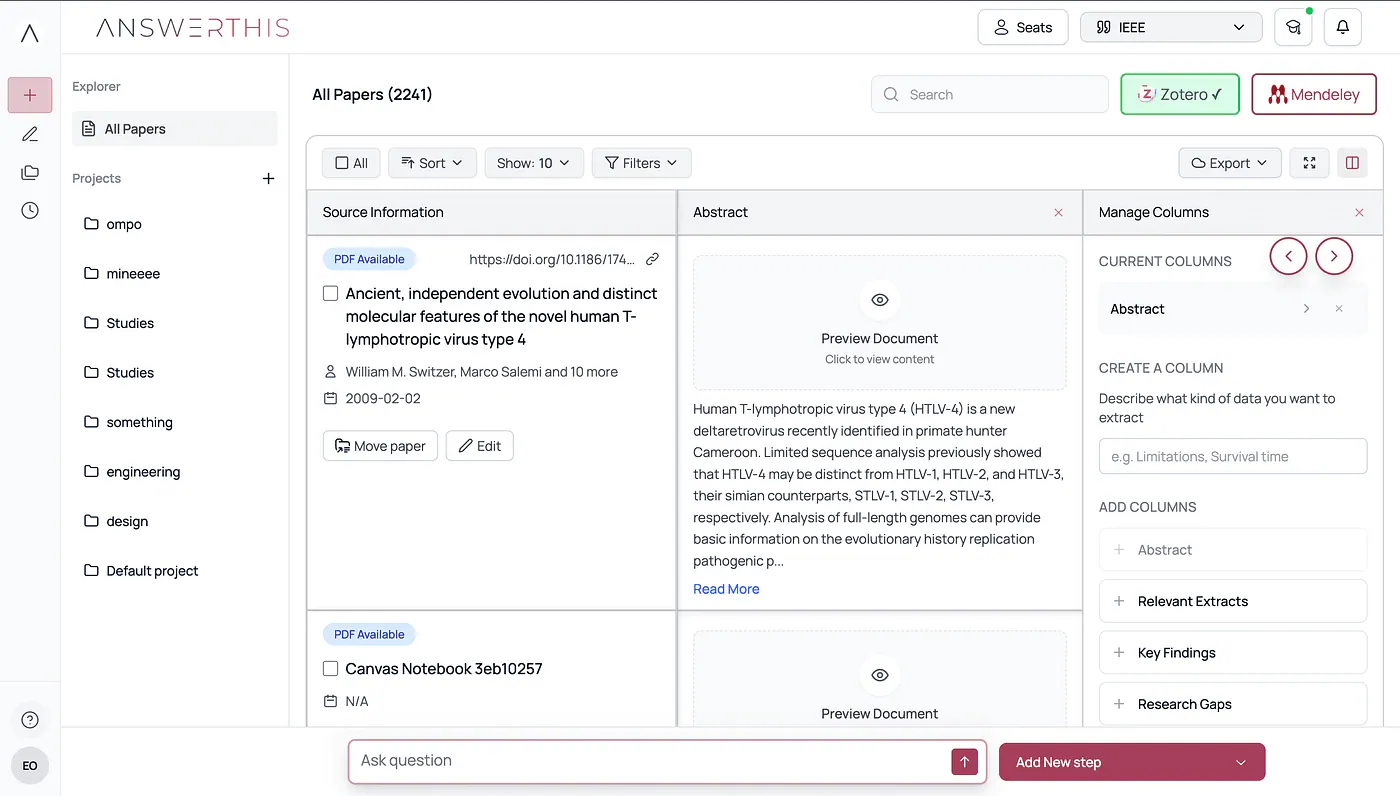Open the Filters dropdown
Viewport: 1400px width, 796px height.
[641, 163]
